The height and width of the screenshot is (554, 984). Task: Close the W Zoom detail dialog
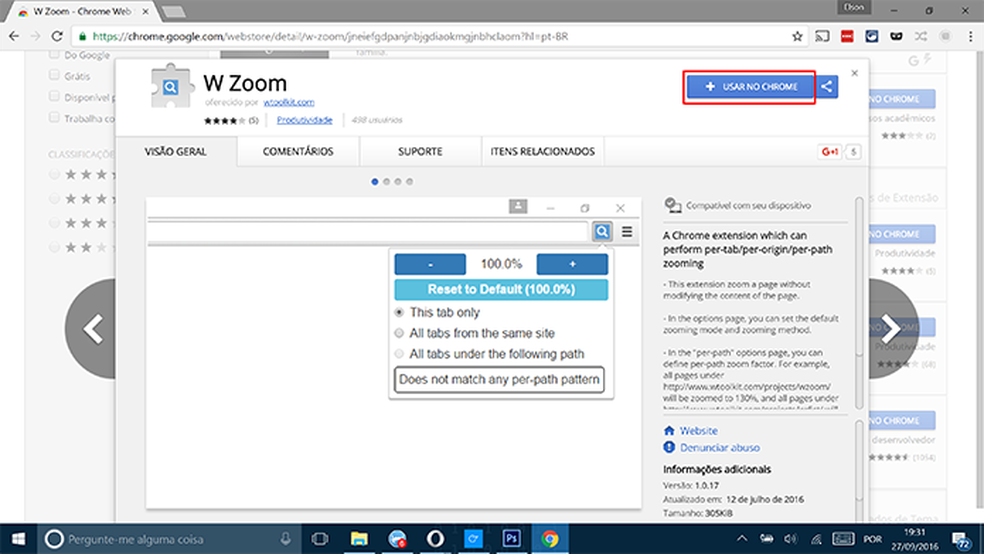click(854, 73)
